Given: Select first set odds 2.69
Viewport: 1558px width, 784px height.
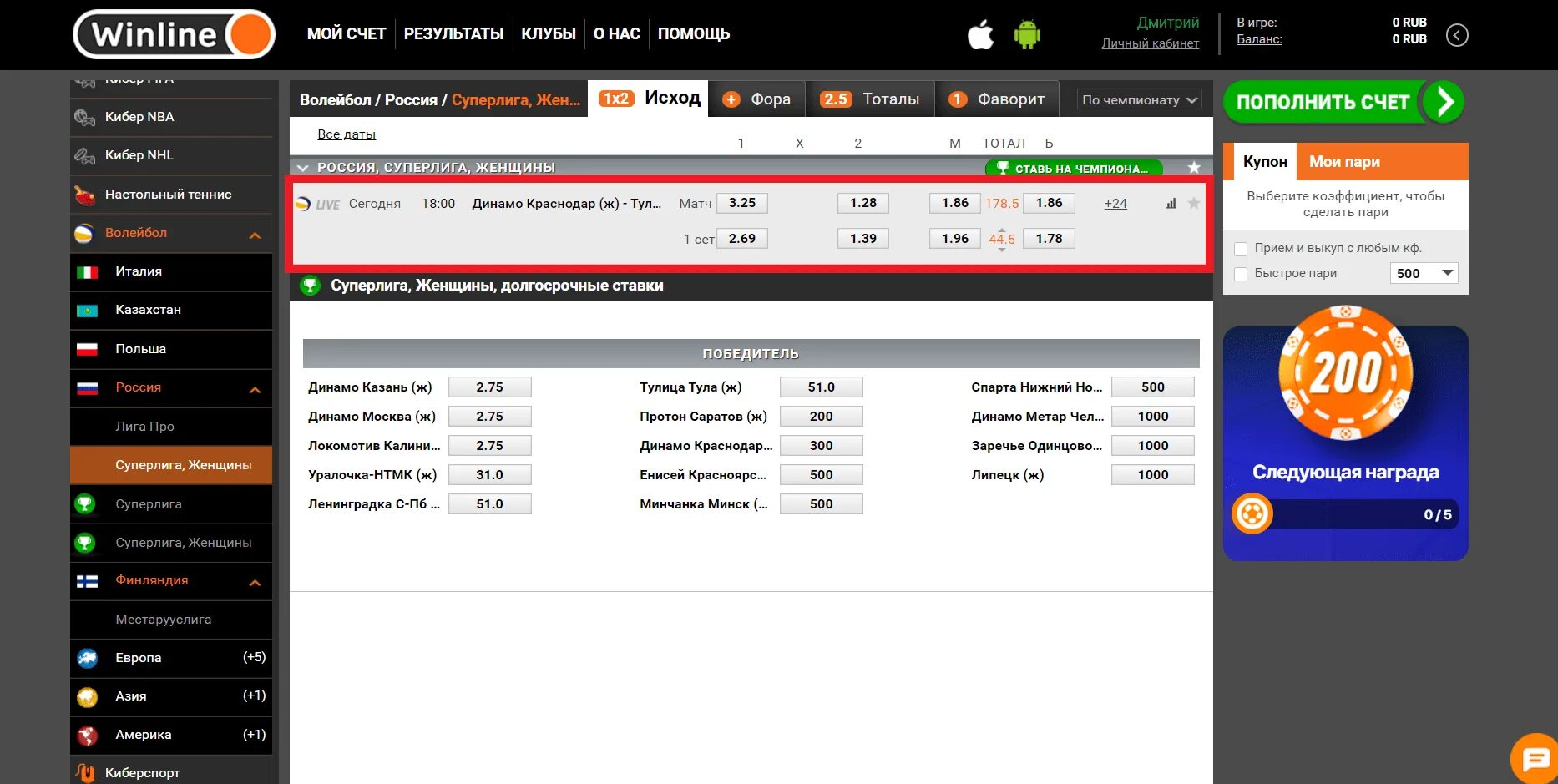Looking at the screenshot, I should click(x=742, y=239).
